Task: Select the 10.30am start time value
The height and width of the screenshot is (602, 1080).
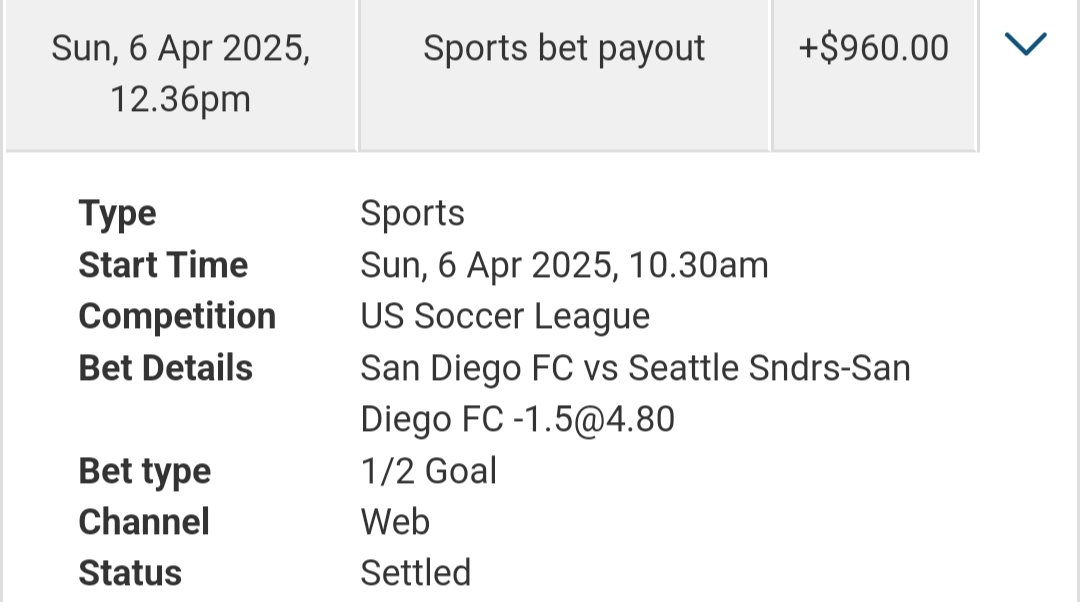Action: tap(564, 265)
